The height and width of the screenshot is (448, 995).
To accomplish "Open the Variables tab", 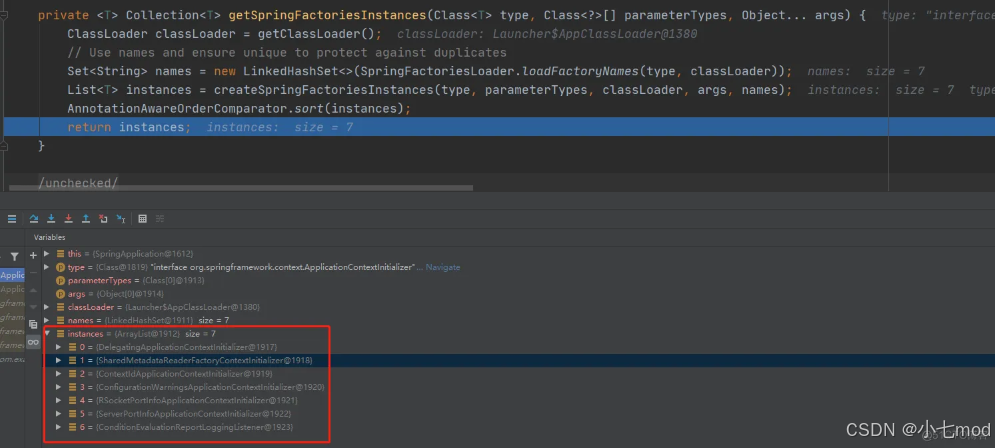I will click(49, 237).
